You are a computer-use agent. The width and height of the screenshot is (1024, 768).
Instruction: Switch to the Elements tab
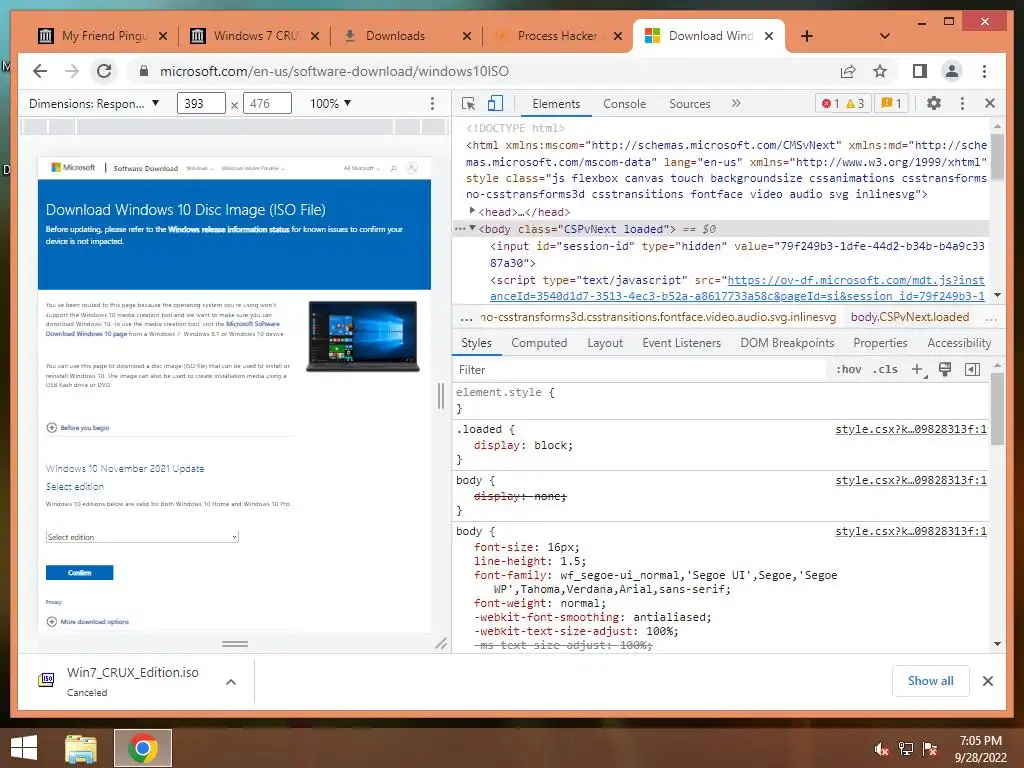click(556, 104)
